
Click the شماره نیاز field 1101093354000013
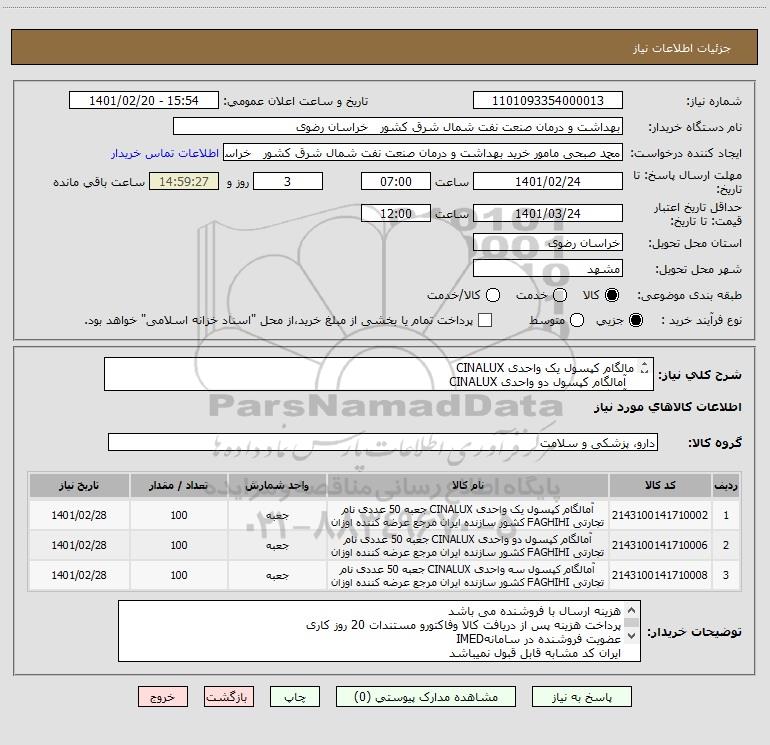click(548, 100)
